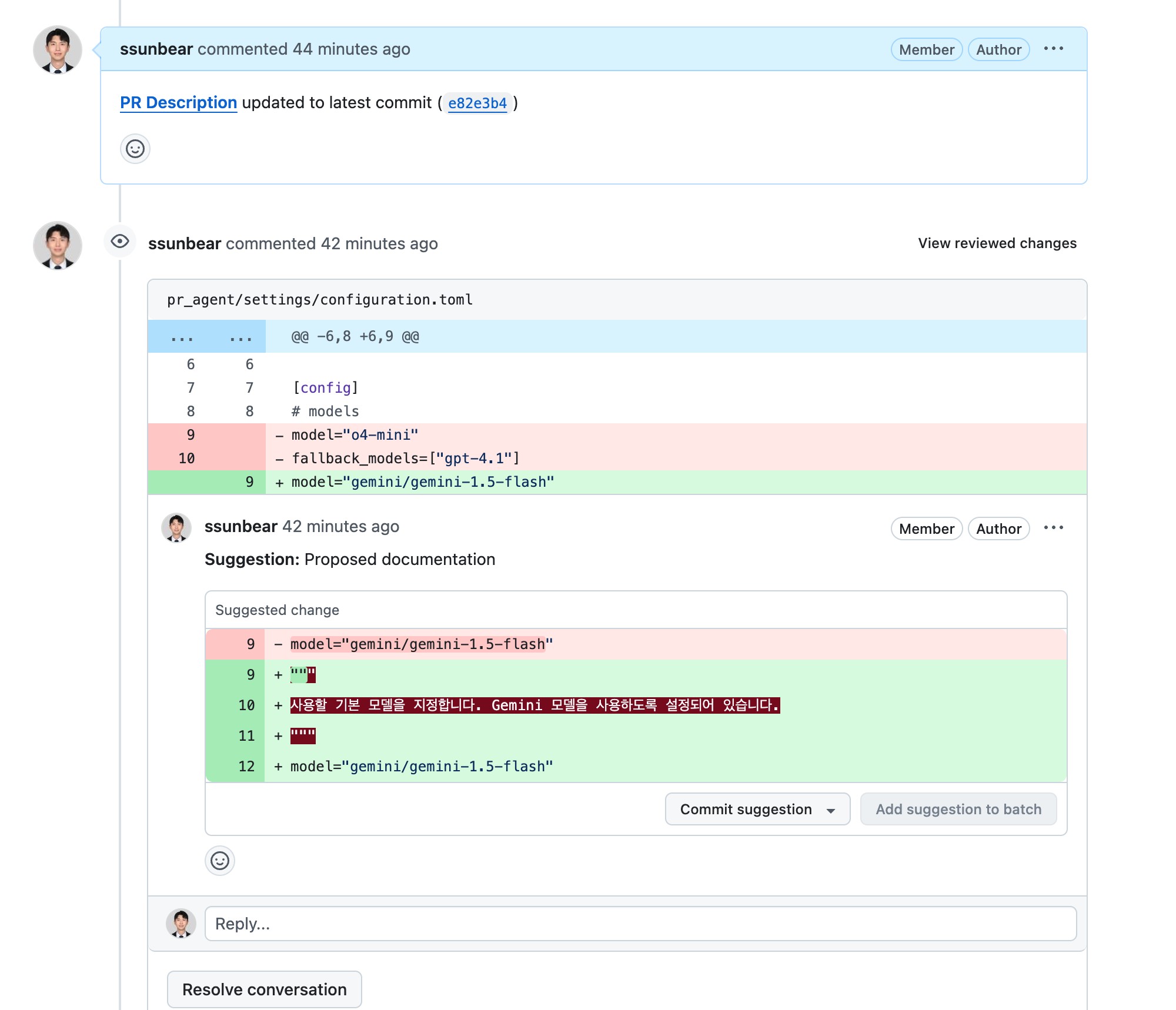Click the Member badge on top comment
The height and width of the screenshot is (1010, 1176).
point(926,49)
